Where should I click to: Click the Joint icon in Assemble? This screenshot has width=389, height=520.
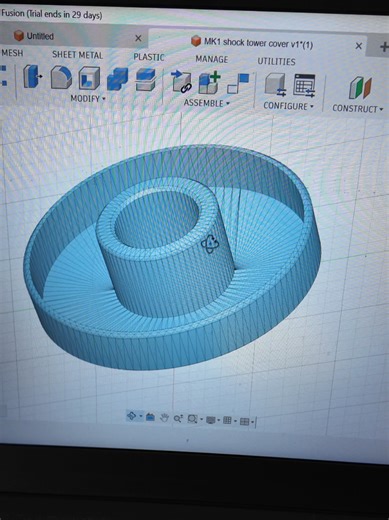[238, 83]
